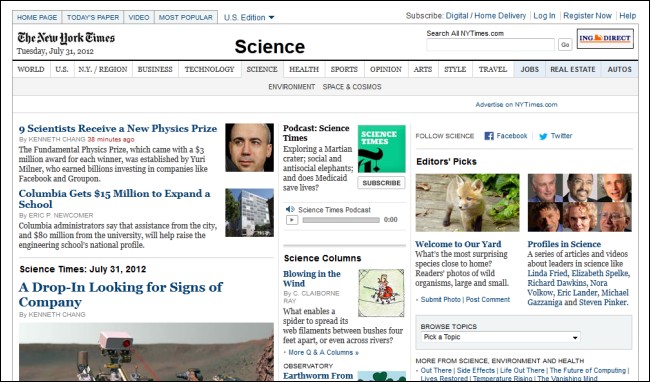Click Advertise on NYTimes.com link
The height and width of the screenshot is (382, 650).
click(516, 104)
